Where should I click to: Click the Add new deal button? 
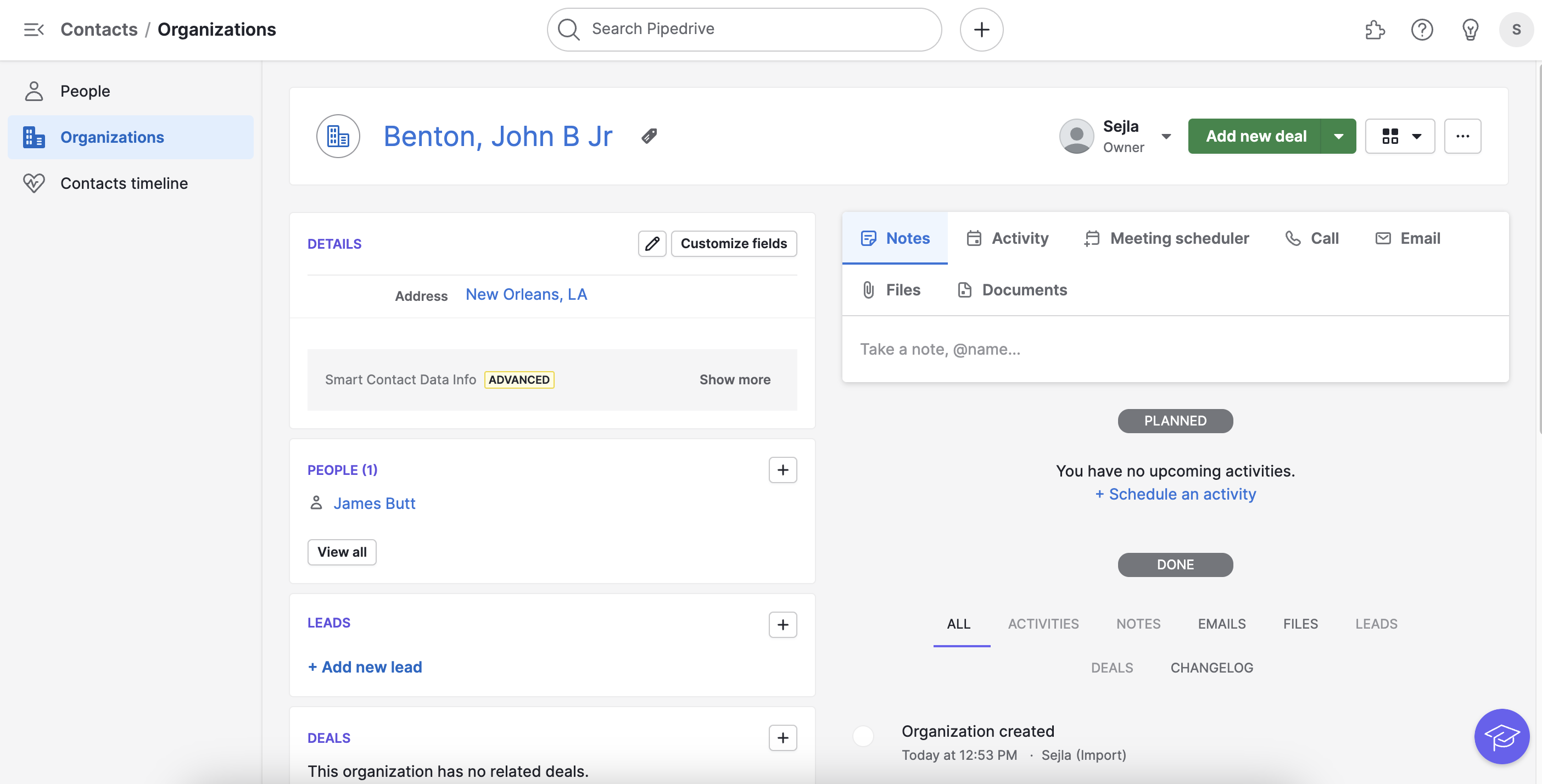coord(1255,136)
